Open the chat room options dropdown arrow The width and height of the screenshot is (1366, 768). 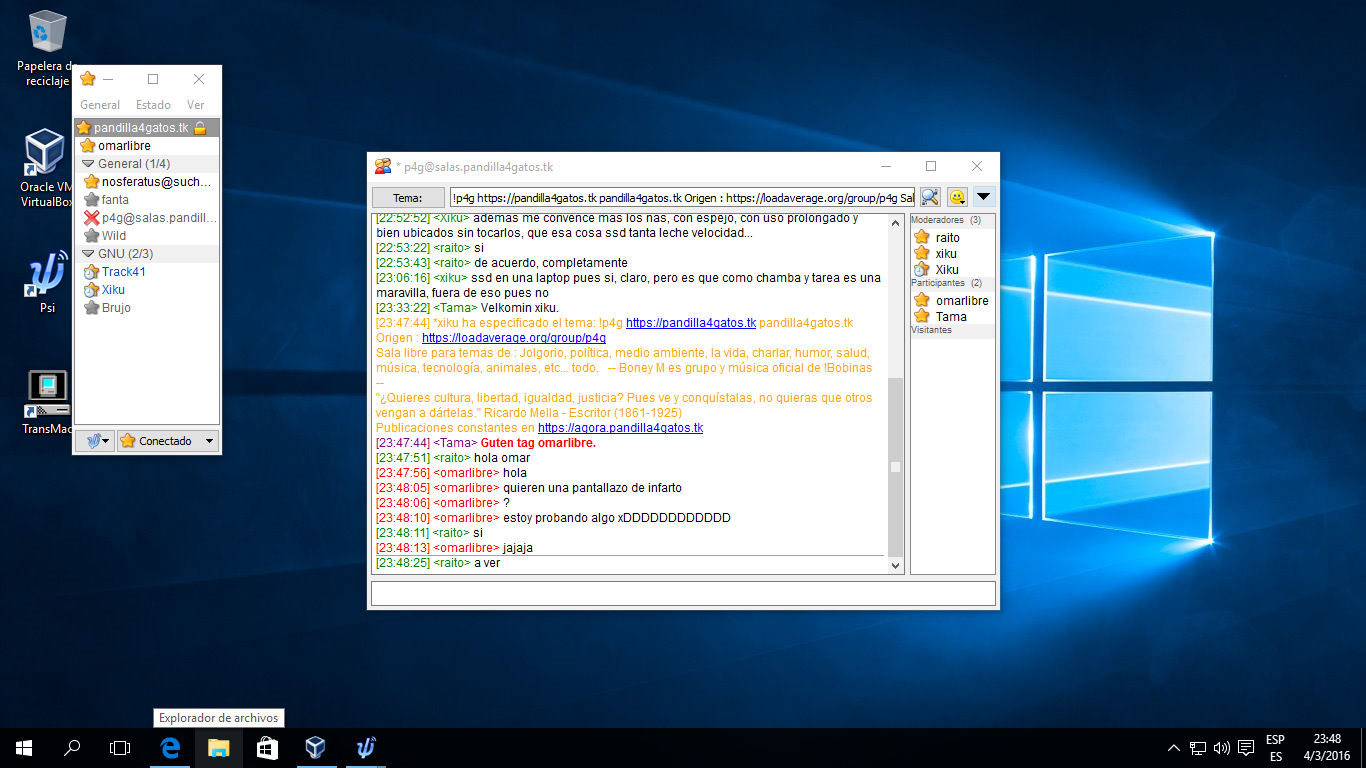(x=984, y=197)
